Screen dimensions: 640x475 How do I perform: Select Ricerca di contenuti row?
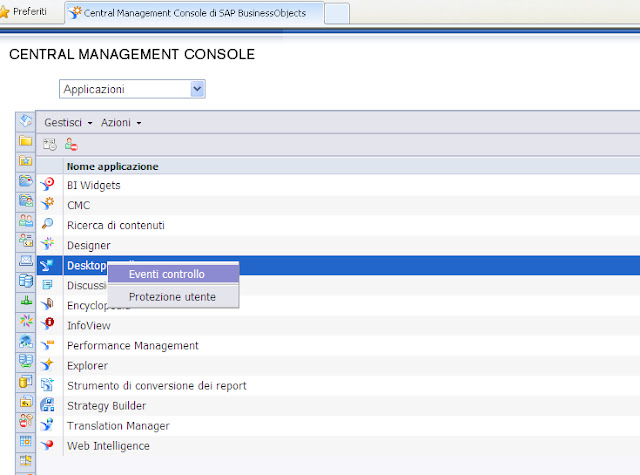[338, 225]
